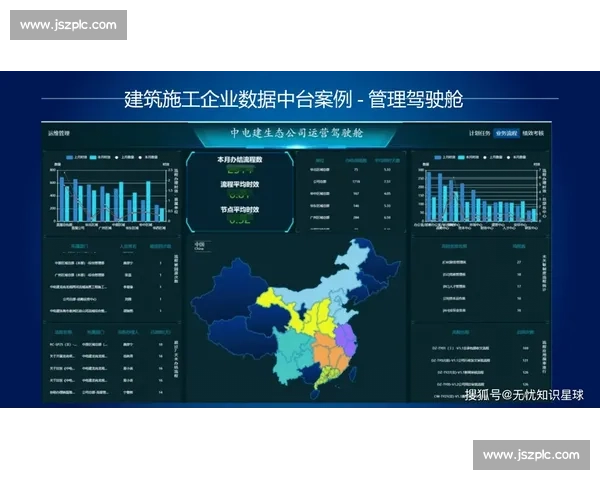600x480 pixels.
Task: Toggle first white-dot legend in right chart
Action: click(493, 157)
